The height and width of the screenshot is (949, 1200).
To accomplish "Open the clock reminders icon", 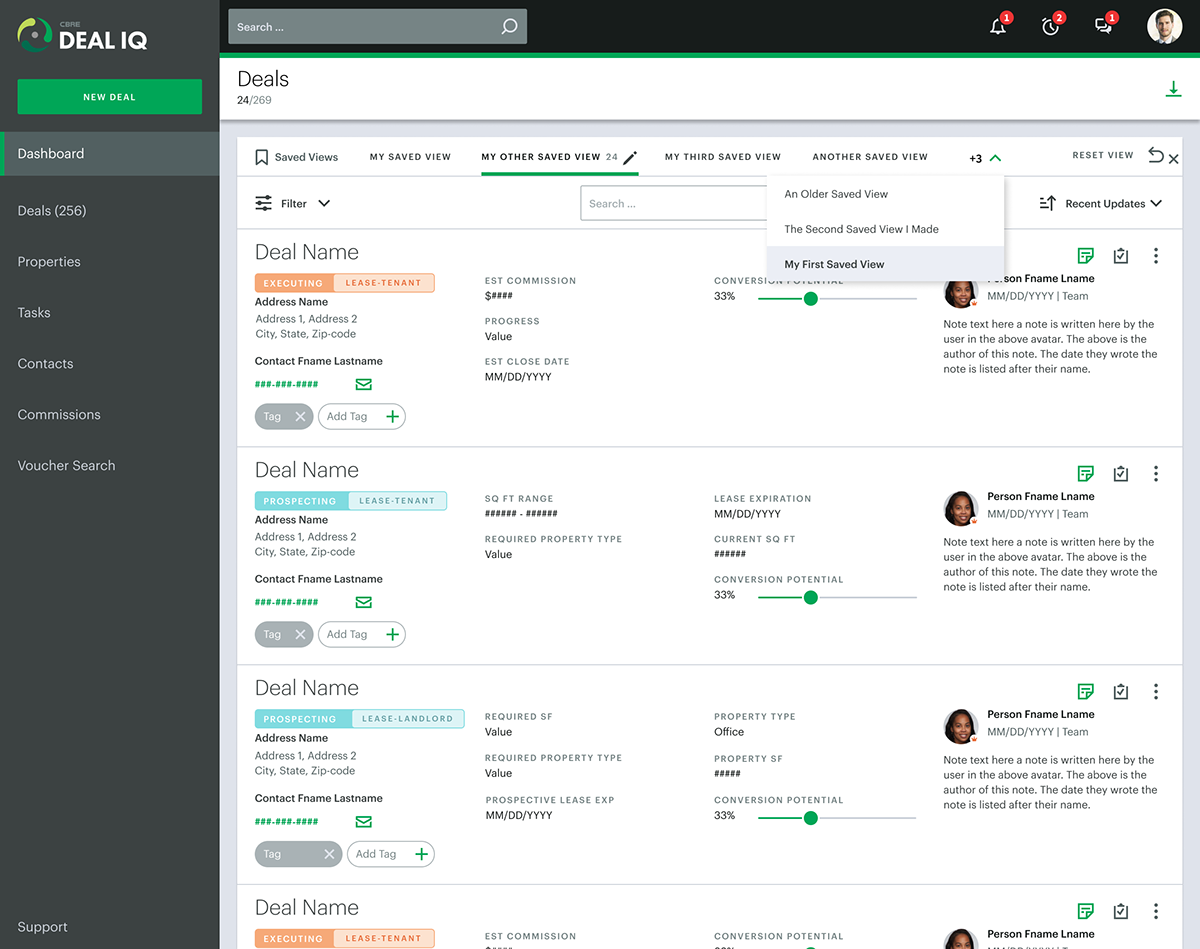I will tap(1050, 27).
